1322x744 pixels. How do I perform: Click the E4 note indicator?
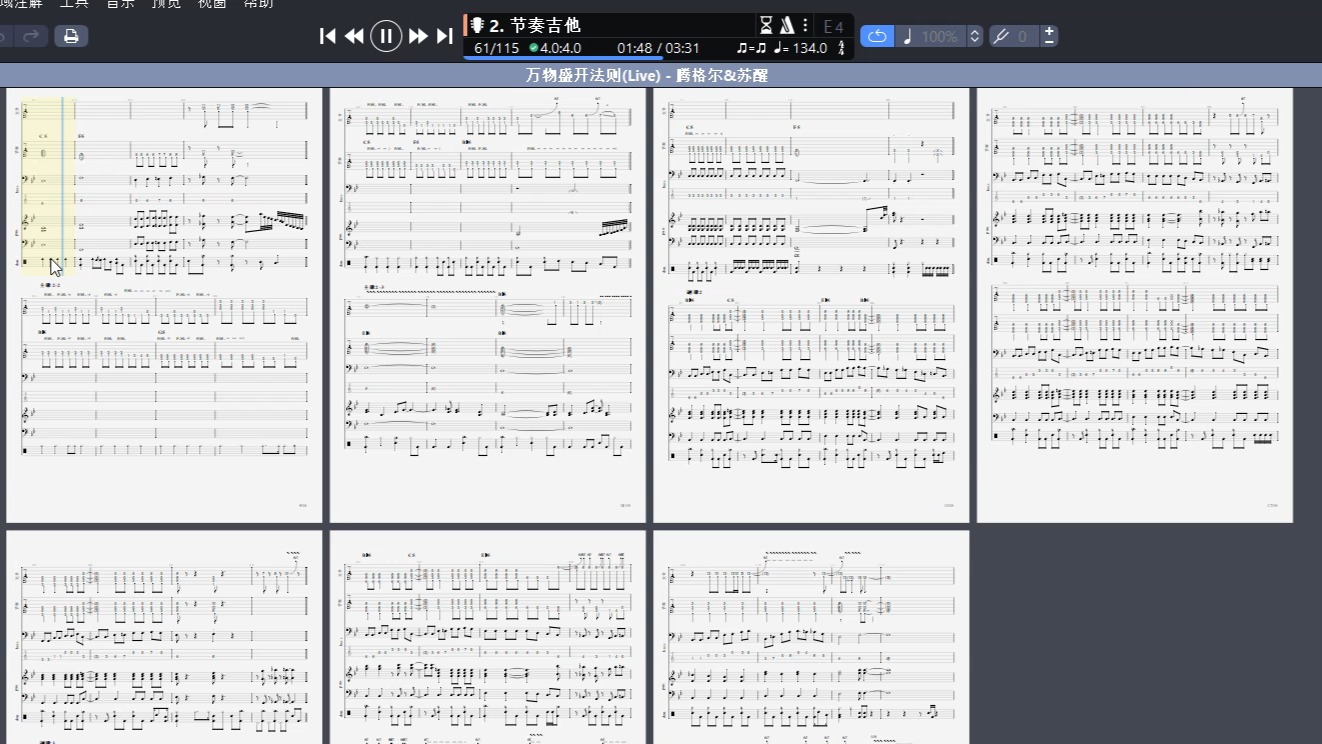point(833,26)
